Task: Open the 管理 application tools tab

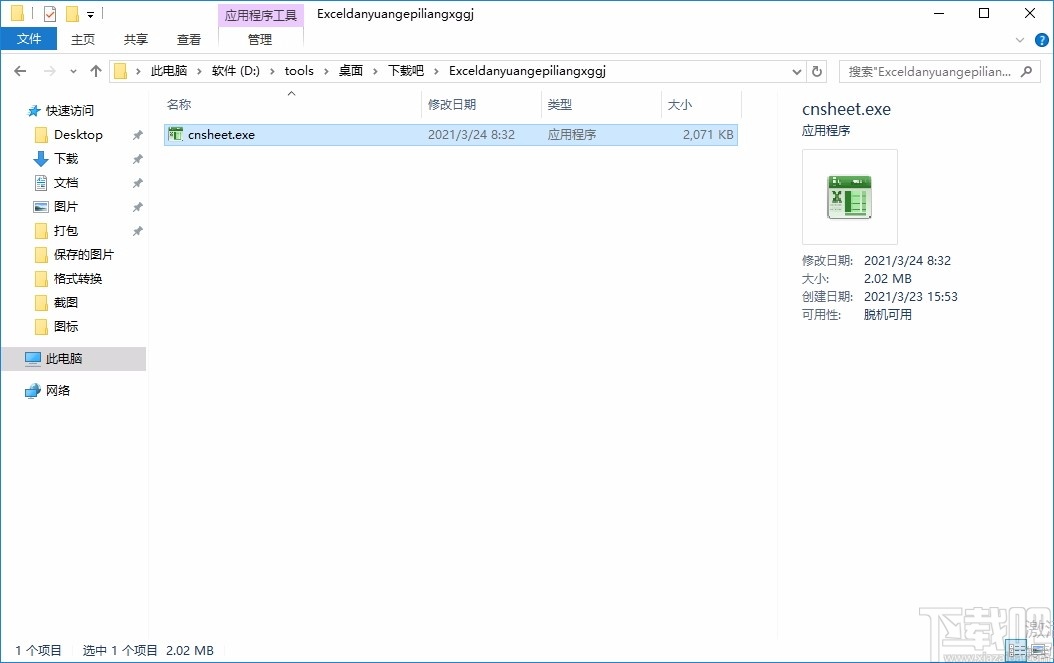Action: click(x=260, y=40)
